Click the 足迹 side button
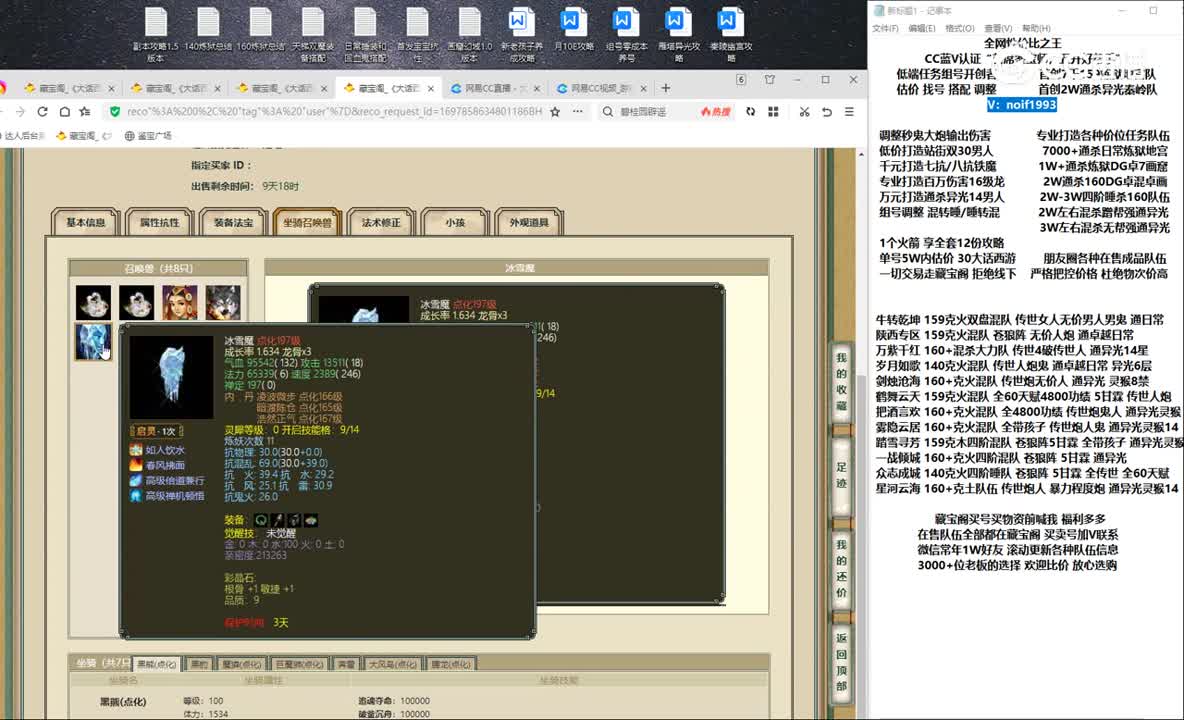The height and width of the screenshot is (720, 1184). [x=841, y=475]
